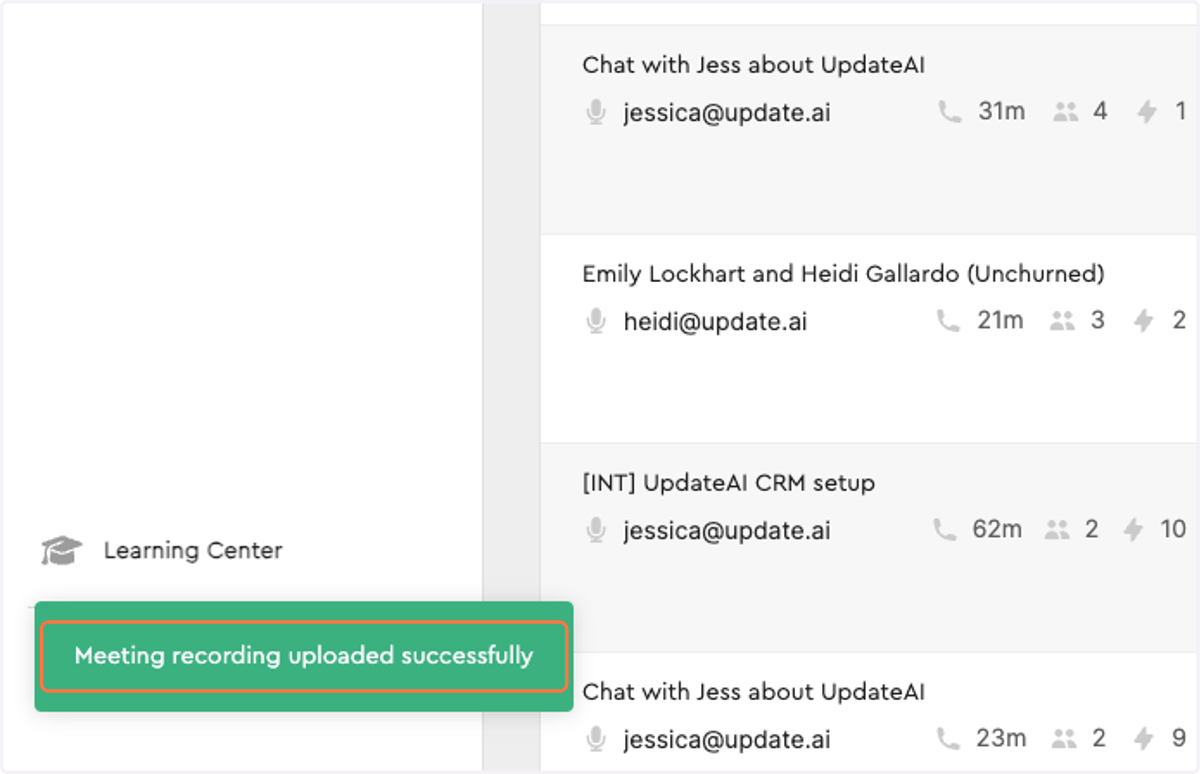Click the microphone icon beside heidi@update.ai

click(596, 321)
